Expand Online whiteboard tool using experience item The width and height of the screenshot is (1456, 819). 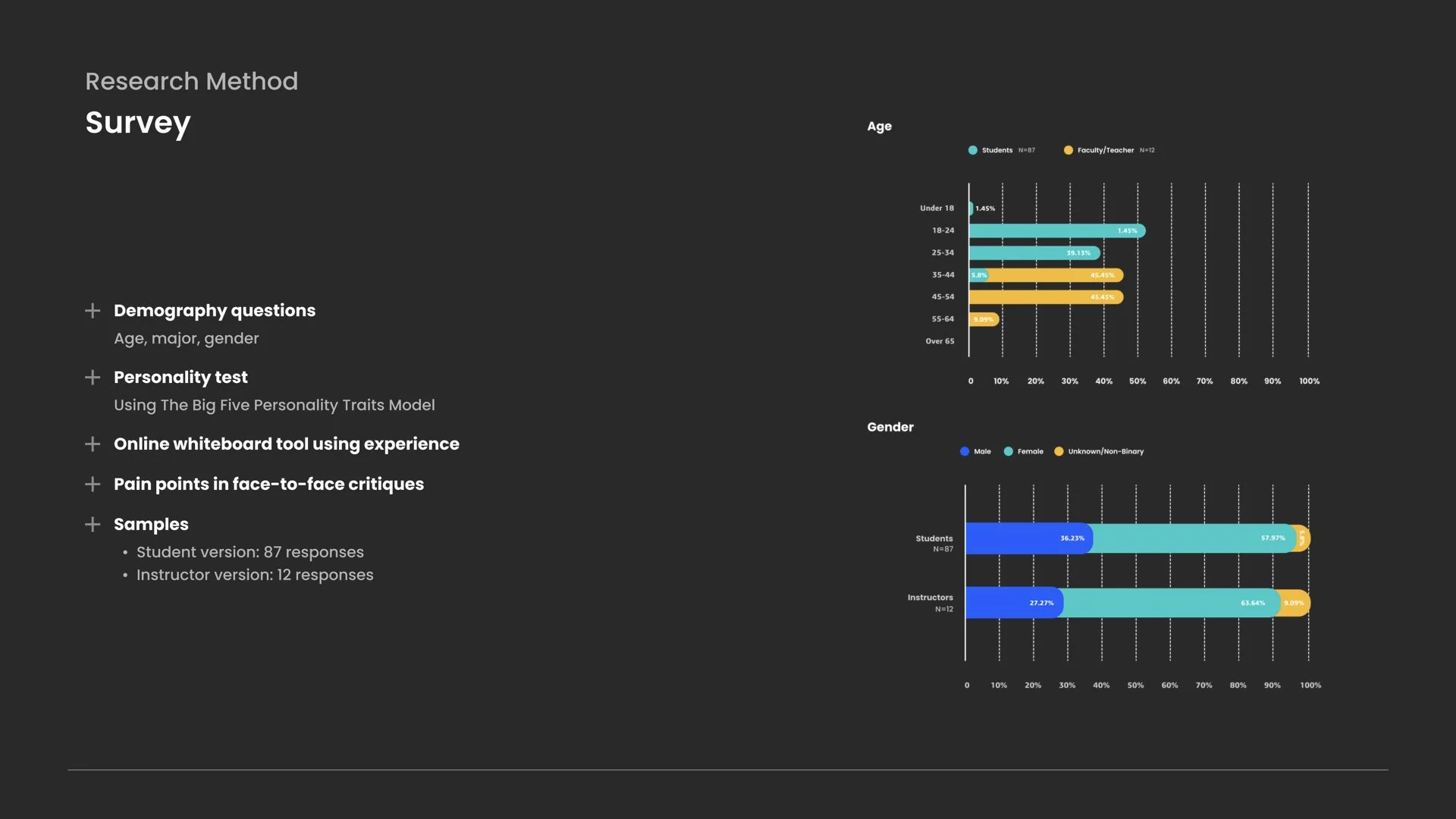pyautogui.click(x=93, y=444)
